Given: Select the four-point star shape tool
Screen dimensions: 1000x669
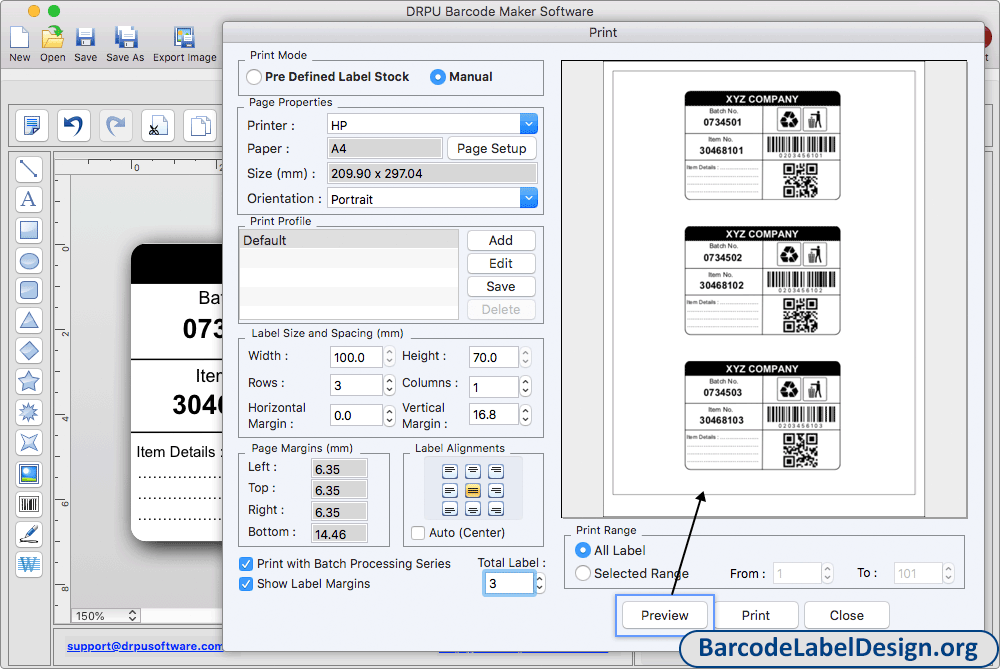Looking at the screenshot, I should tap(29, 443).
